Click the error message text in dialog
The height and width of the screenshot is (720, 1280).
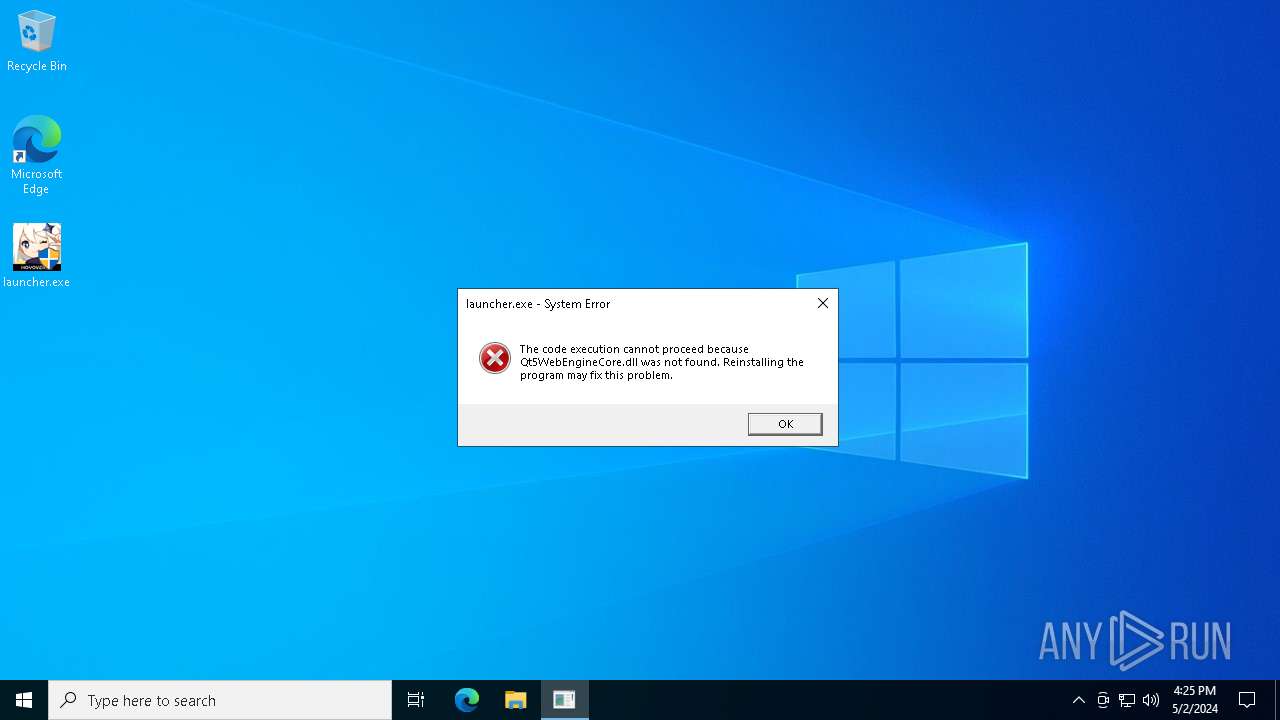(661, 362)
